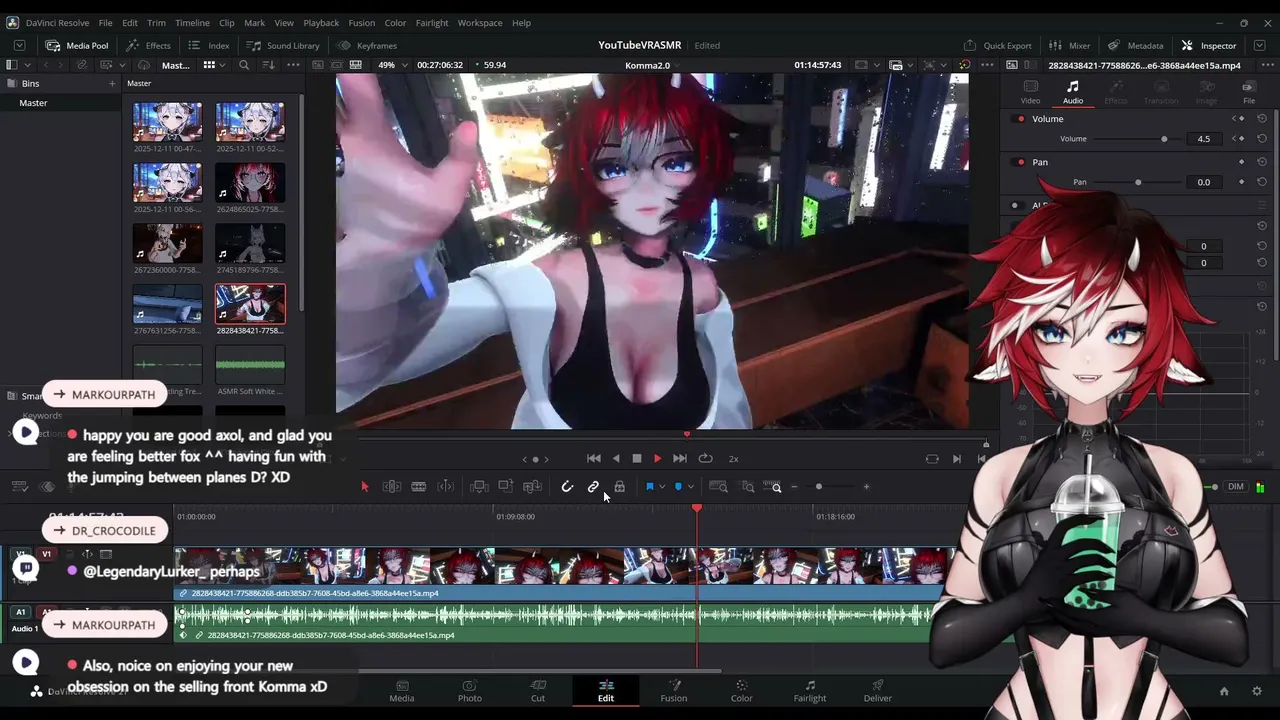
Task: Open the Komma2.0 timeline dropdown
Action: coord(652,65)
